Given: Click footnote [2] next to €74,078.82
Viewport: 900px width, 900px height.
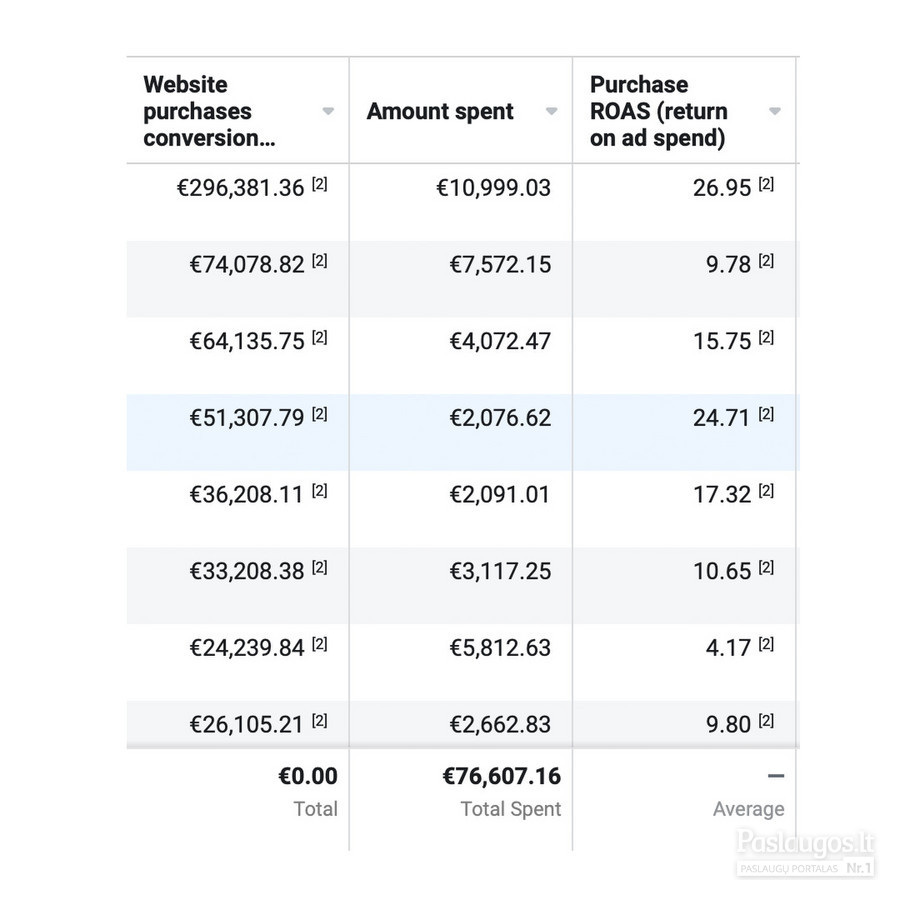Looking at the screenshot, I should (320, 261).
